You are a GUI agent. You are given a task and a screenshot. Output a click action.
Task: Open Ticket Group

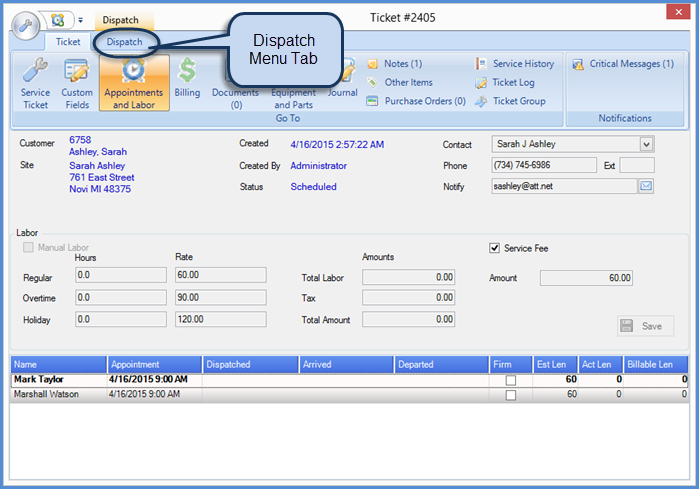coord(511,101)
